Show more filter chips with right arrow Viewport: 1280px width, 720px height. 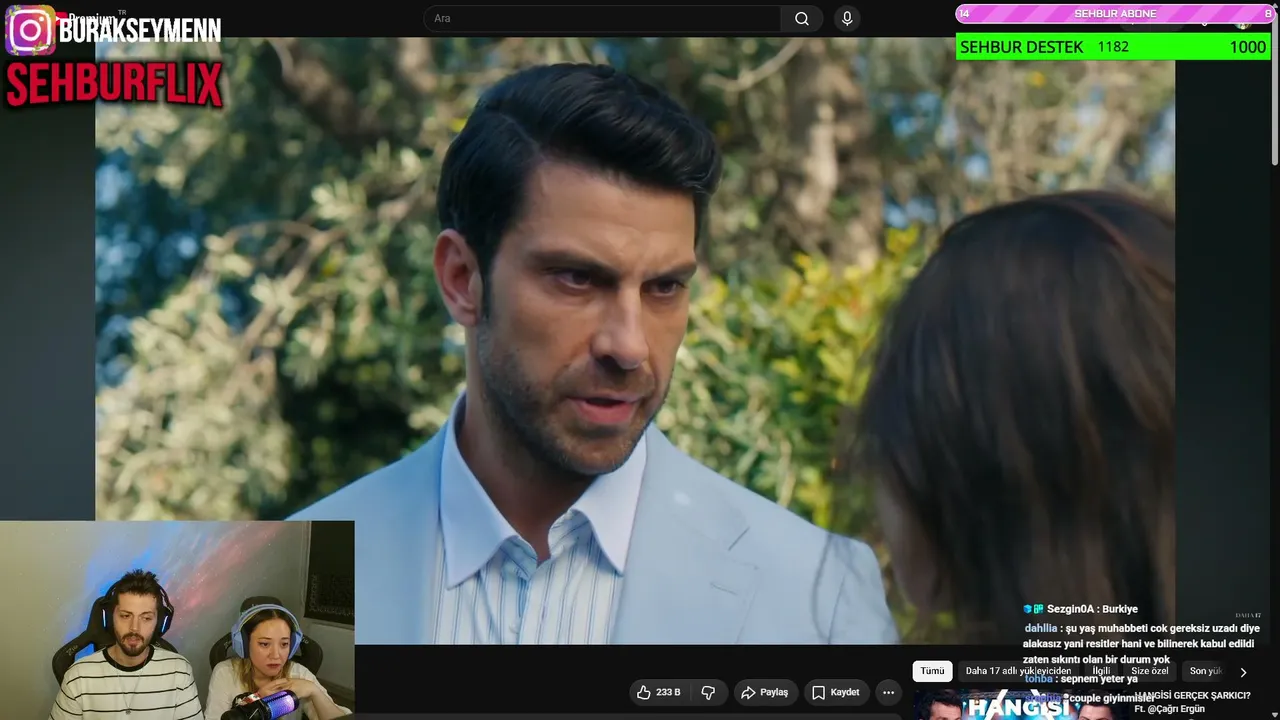click(x=1243, y=672)
